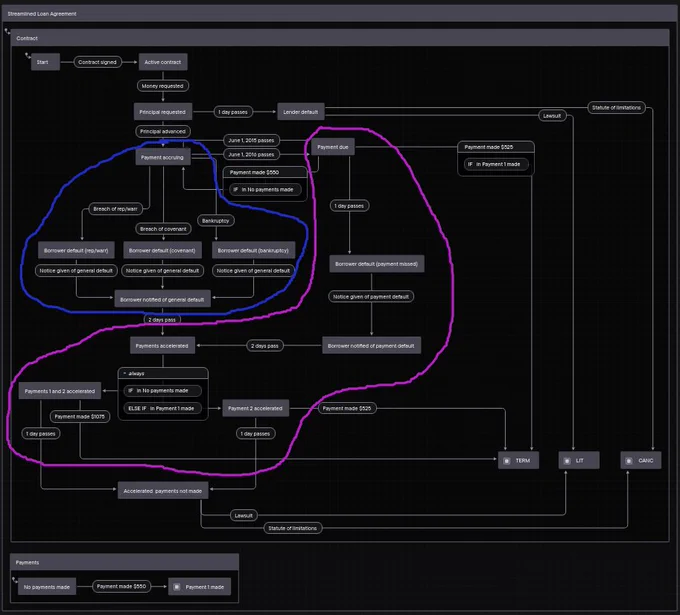Click the 'Lawsuit' label near Lender default
680x615 pixels.
[552, 116]
